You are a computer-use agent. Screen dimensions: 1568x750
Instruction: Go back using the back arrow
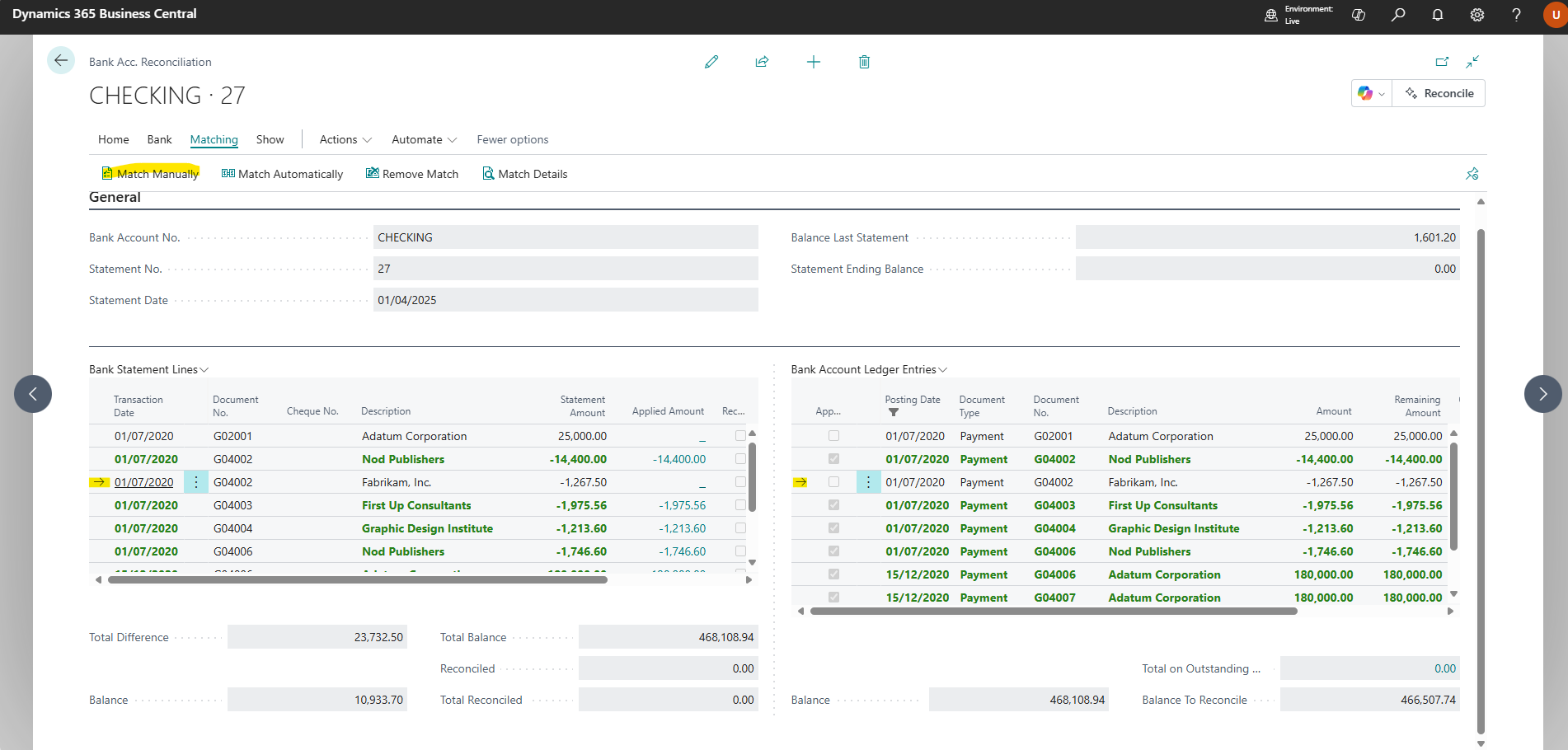[61, 60]
